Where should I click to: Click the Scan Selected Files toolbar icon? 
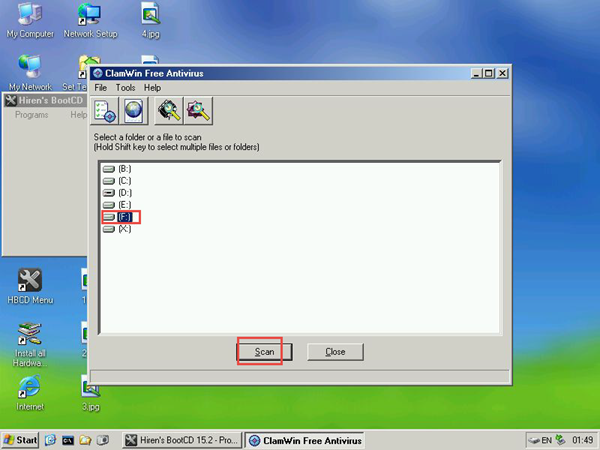tap(198, 111)
